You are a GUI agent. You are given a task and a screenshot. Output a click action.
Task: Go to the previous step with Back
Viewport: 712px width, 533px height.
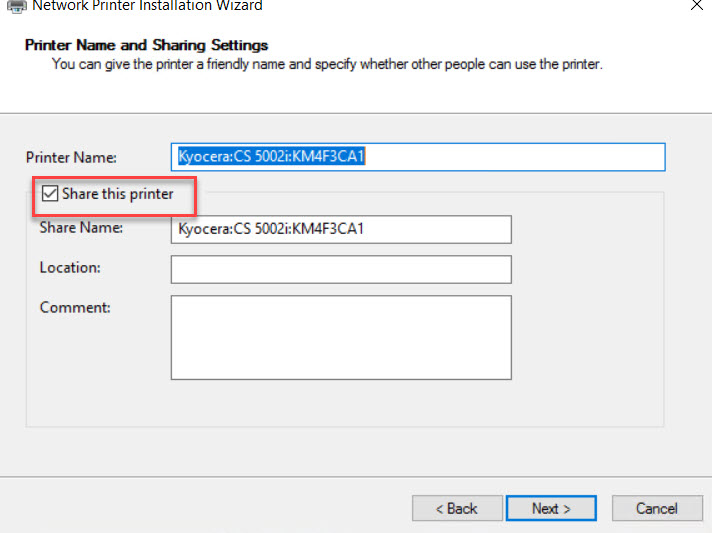(457, 508)
